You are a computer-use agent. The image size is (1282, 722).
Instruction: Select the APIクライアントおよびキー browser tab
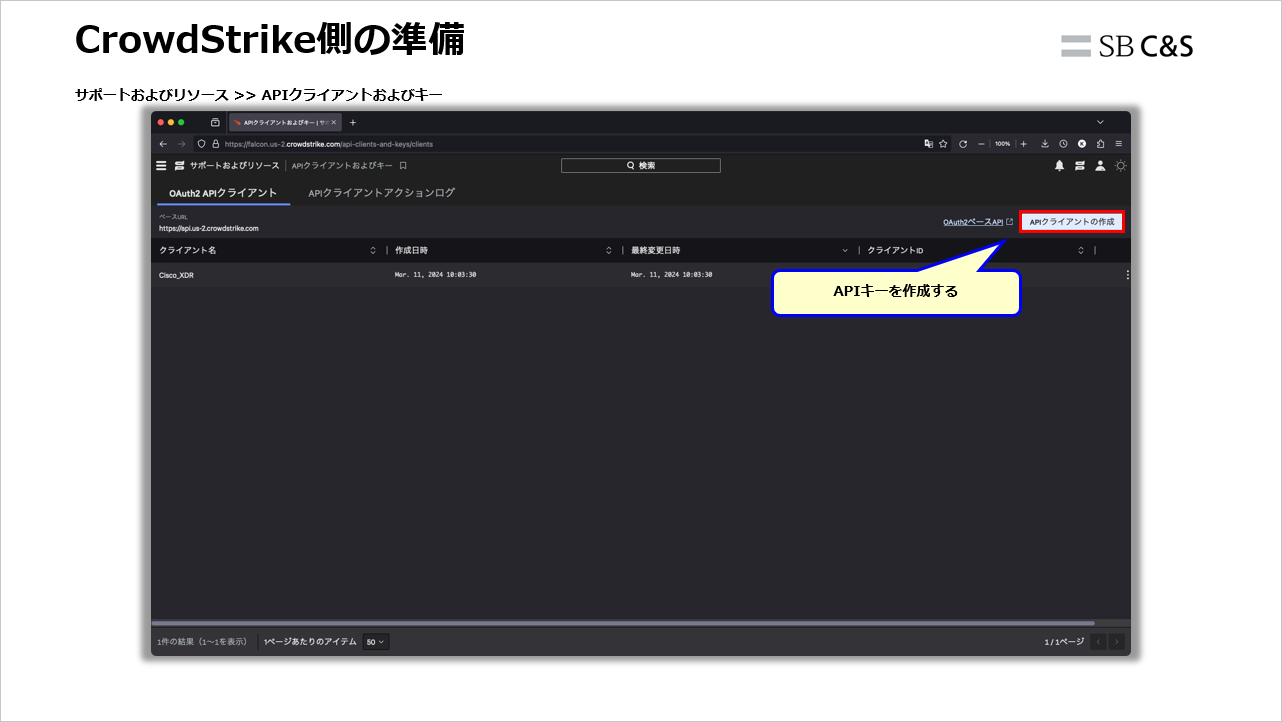click(x=285, y=122)
